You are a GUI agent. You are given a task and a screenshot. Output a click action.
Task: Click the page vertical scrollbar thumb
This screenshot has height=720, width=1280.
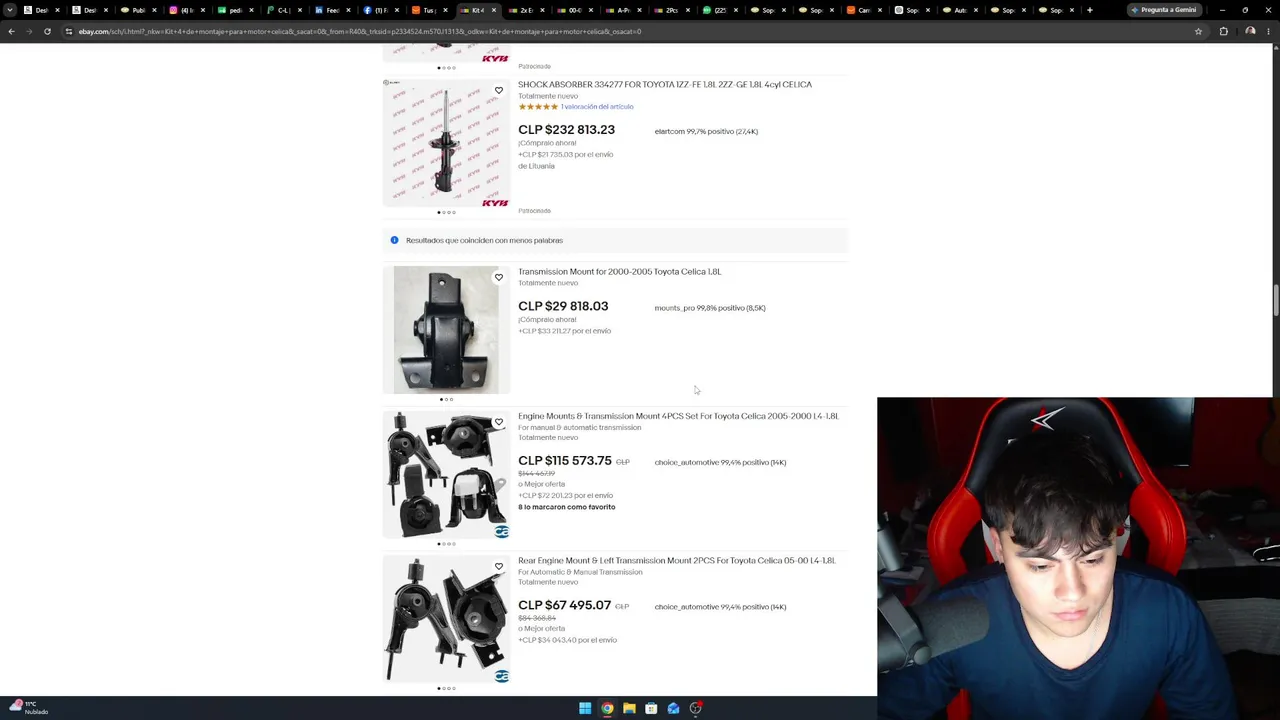[1276, 301]
